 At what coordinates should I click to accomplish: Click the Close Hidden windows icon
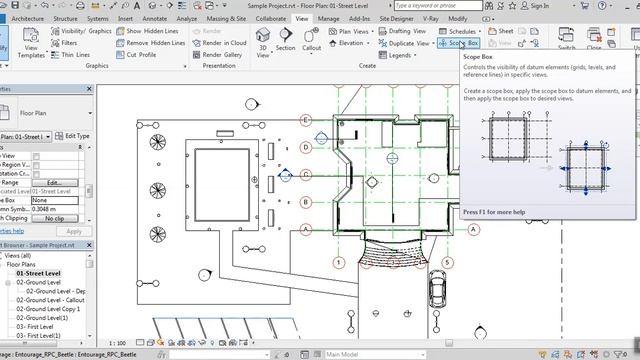594,35
